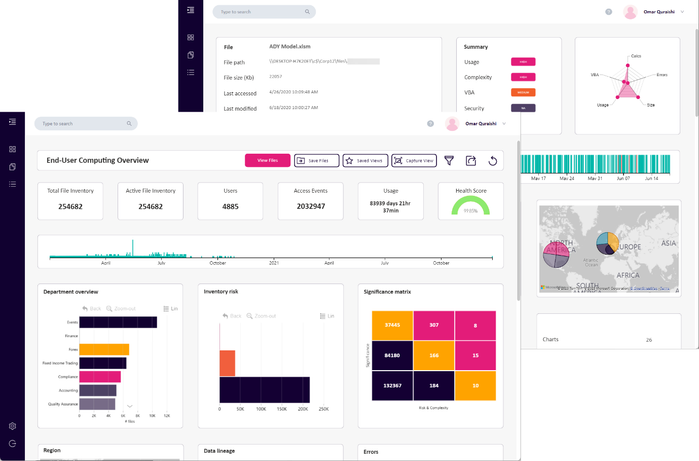Image resolution: width=699 pixels, height=461 pixels.
Task: Open settings gear in the sidebar
Action: pyautogui.click(x=12, y=426)
